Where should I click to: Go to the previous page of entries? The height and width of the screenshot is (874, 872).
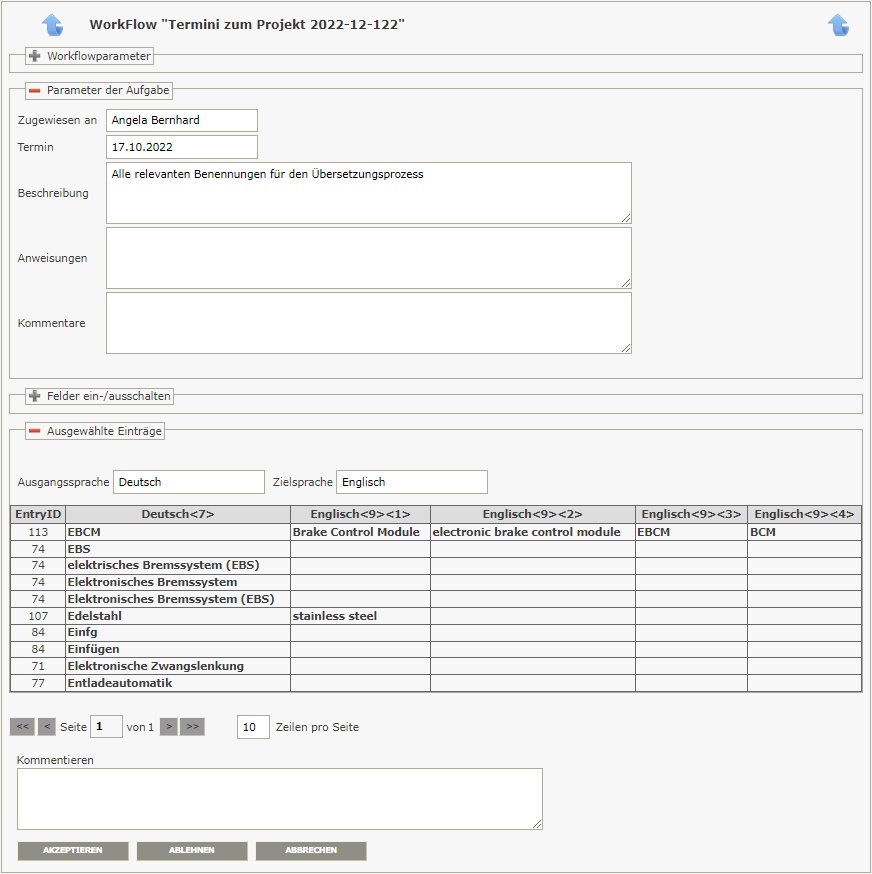tap(46, 727)
